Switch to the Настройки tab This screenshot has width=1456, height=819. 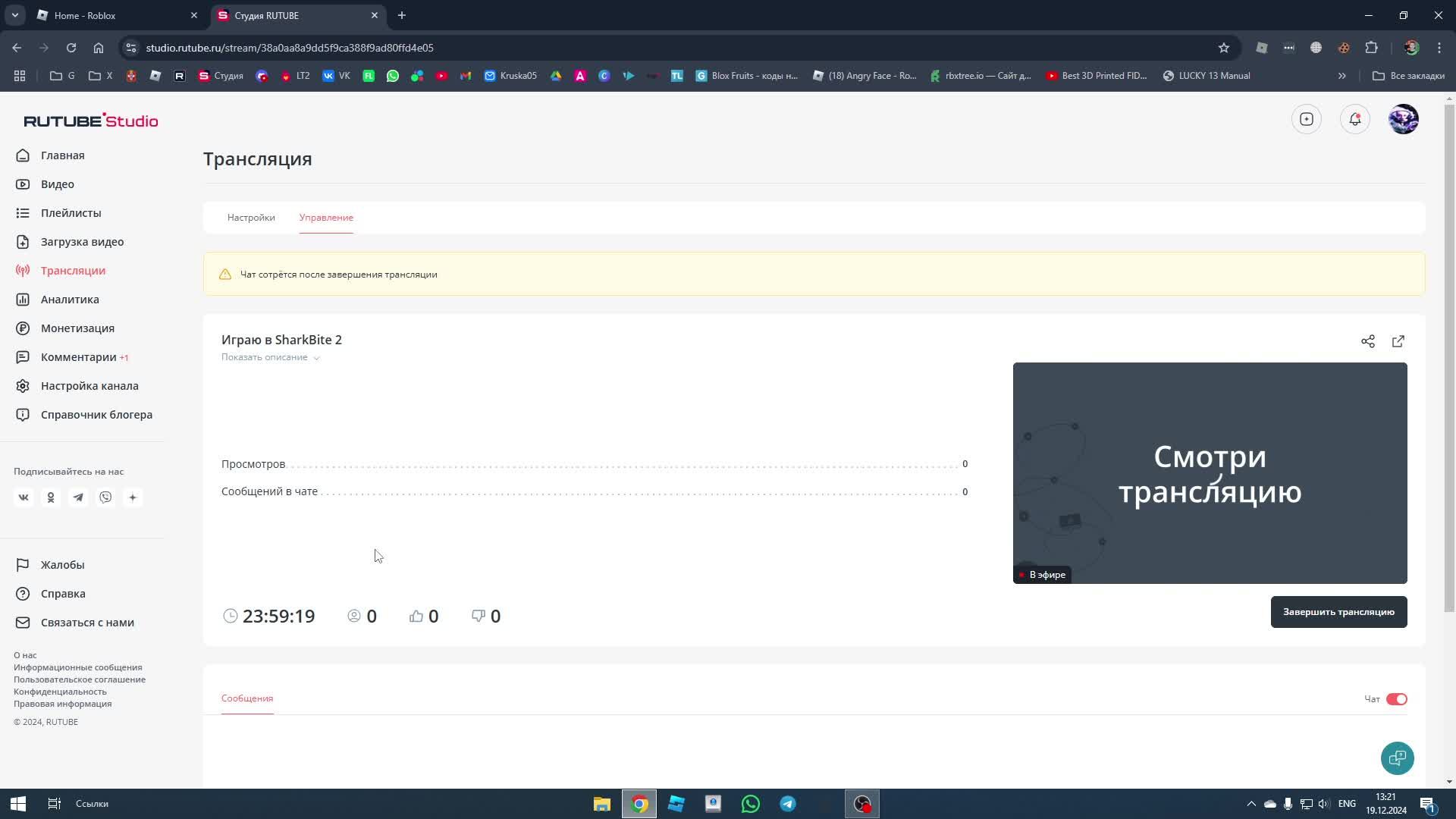point(251,218)
